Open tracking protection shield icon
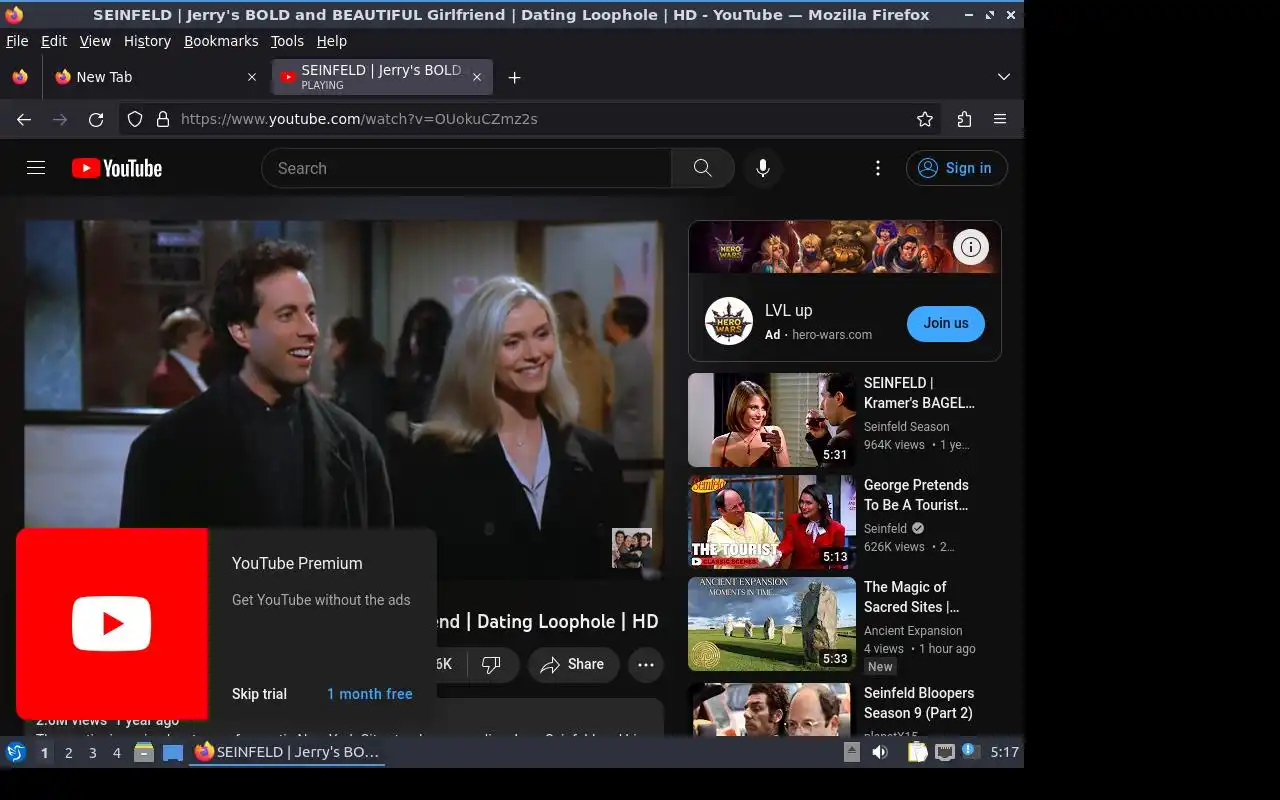This screenshot has width=1280, height=800. coord(136,119)
